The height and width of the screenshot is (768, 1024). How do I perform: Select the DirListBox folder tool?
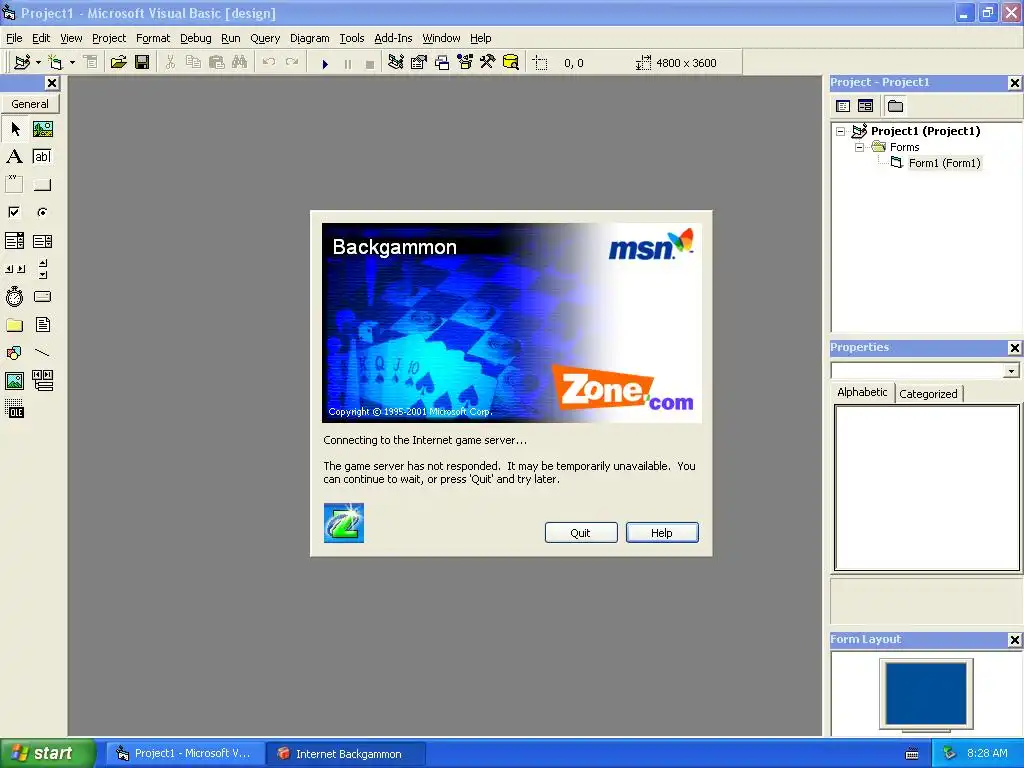tap(15, 325)
